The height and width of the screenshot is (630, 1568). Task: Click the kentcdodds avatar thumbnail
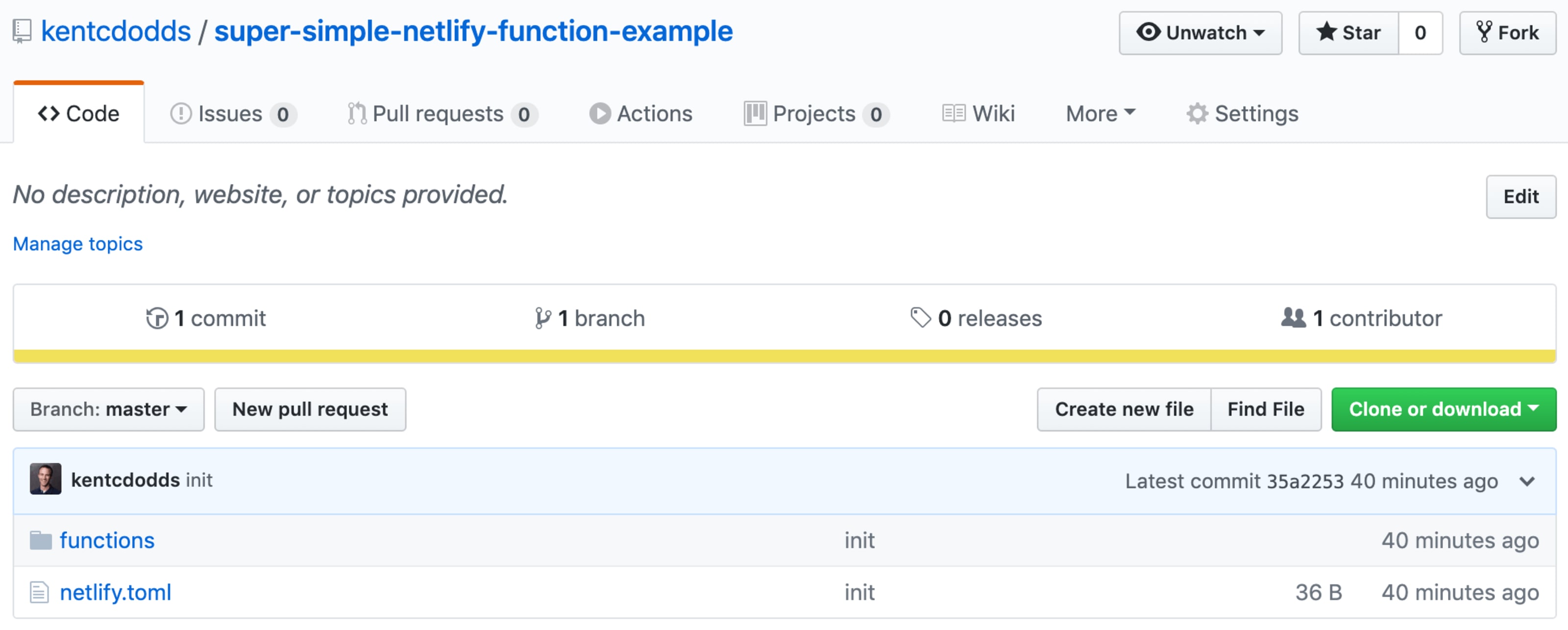pyautogui.click(x=46, y=479)
